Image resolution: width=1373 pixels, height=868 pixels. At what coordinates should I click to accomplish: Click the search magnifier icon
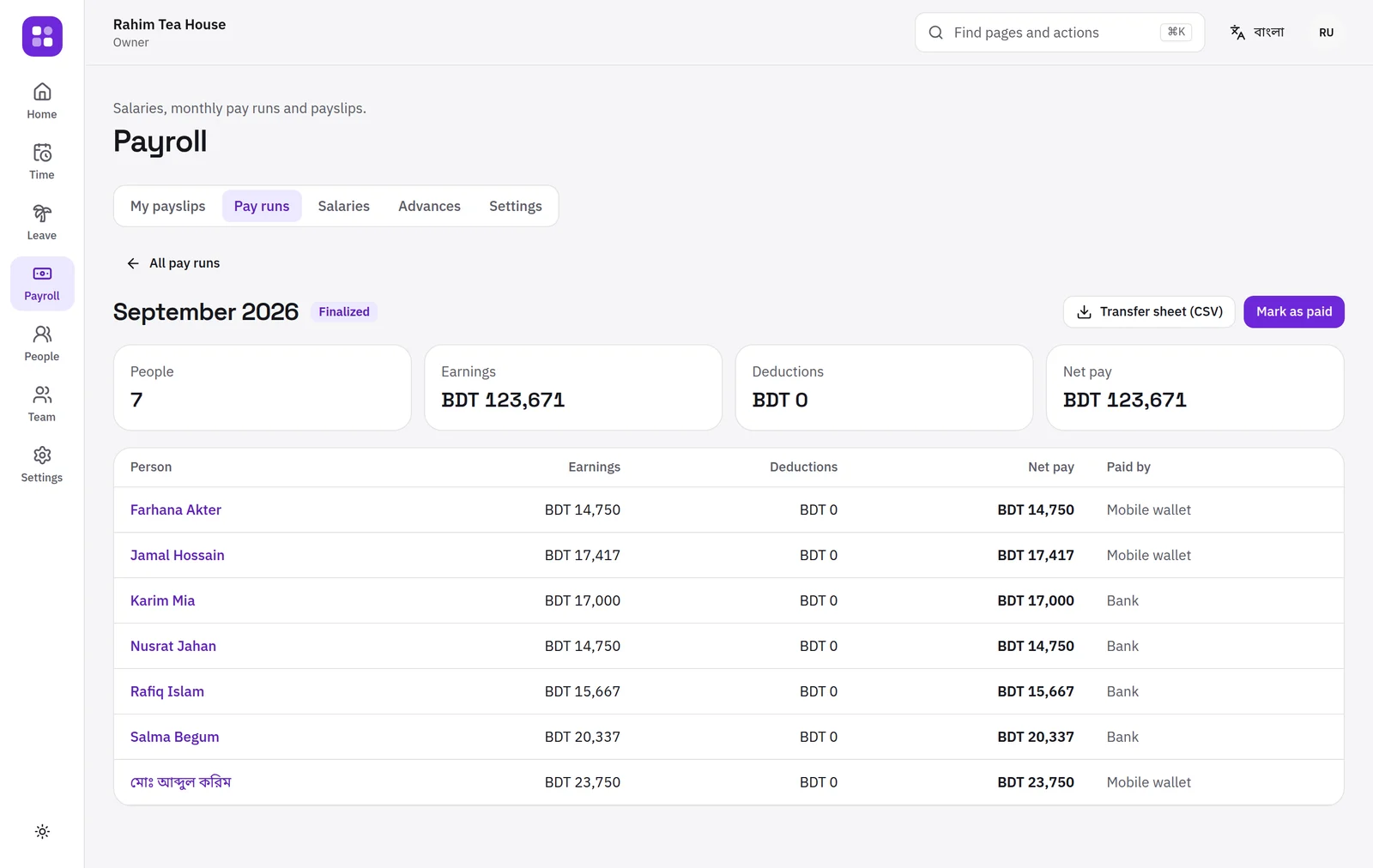pos(935,33)
